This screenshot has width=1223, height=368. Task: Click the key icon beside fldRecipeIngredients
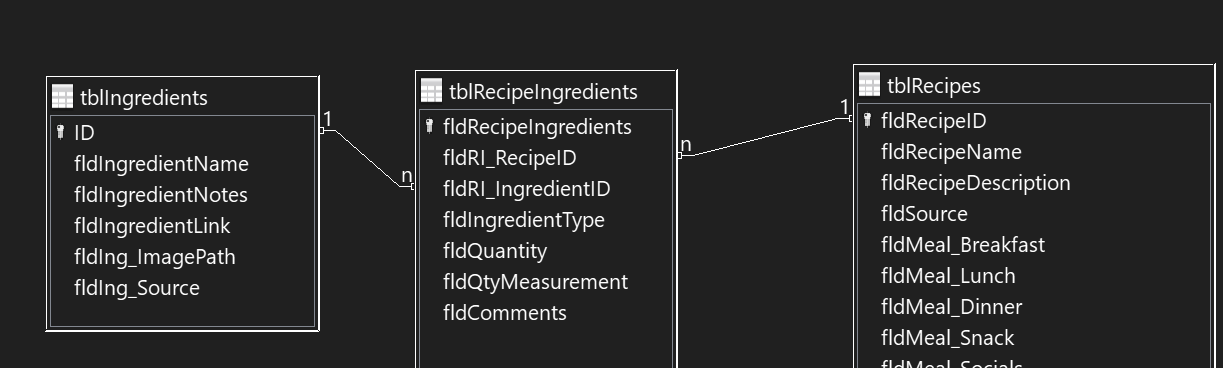(x=430, y=126)
